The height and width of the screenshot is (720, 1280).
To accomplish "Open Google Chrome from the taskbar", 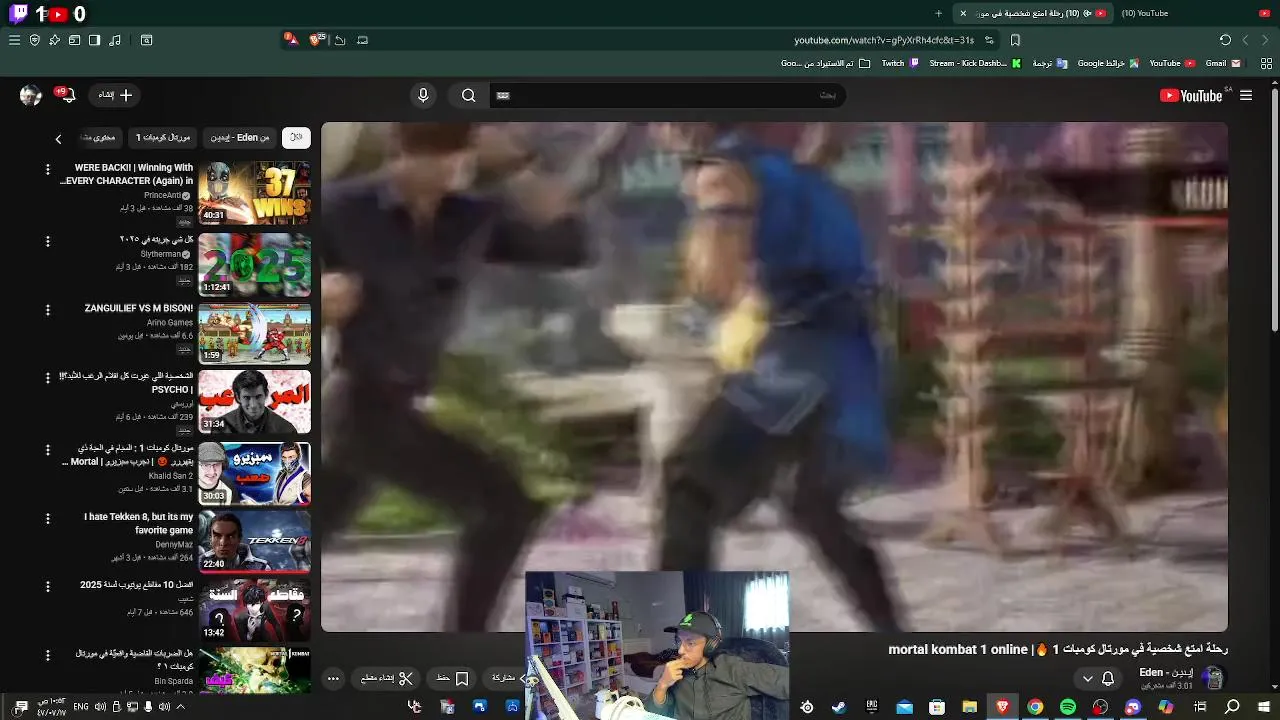I will [x=1035, y=707].
